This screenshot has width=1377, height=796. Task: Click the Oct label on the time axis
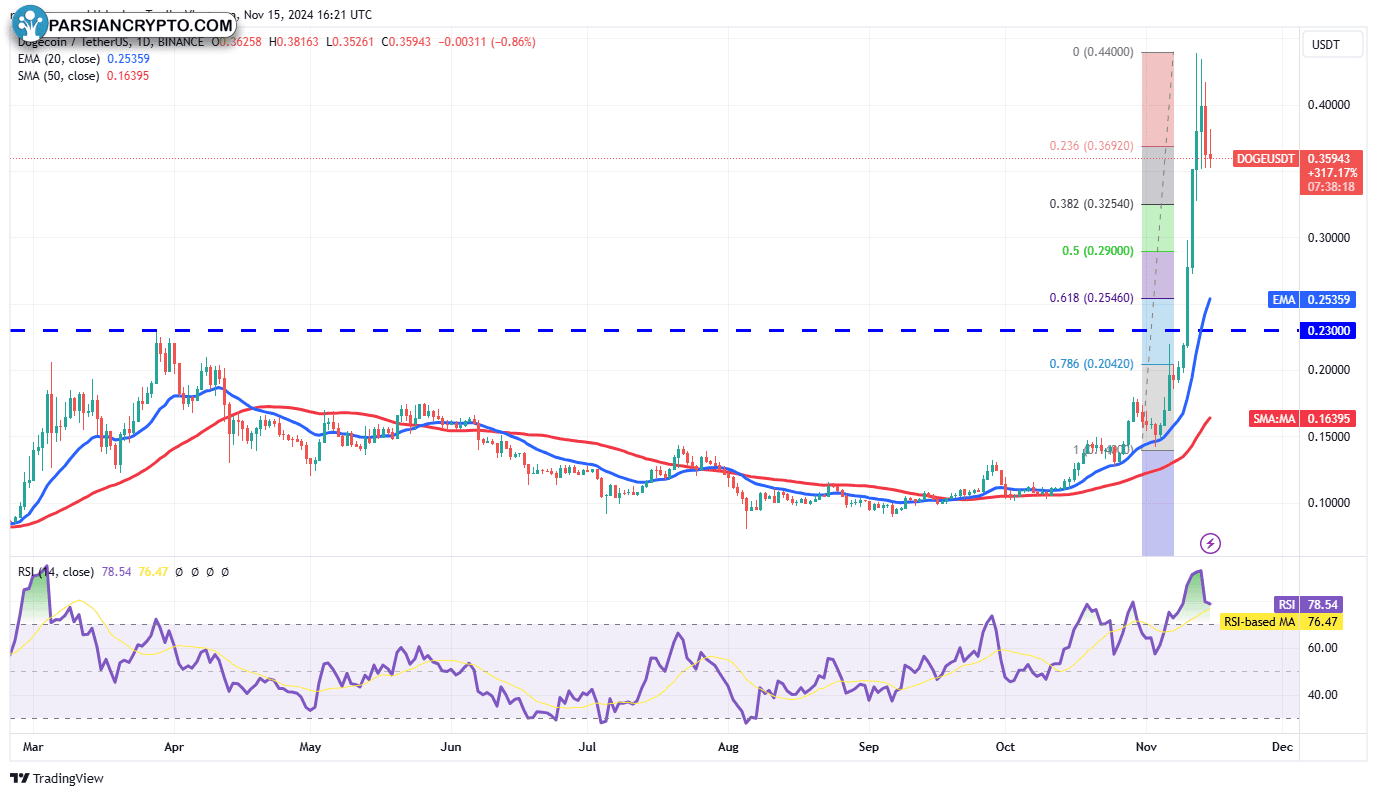coord(1004,746)
